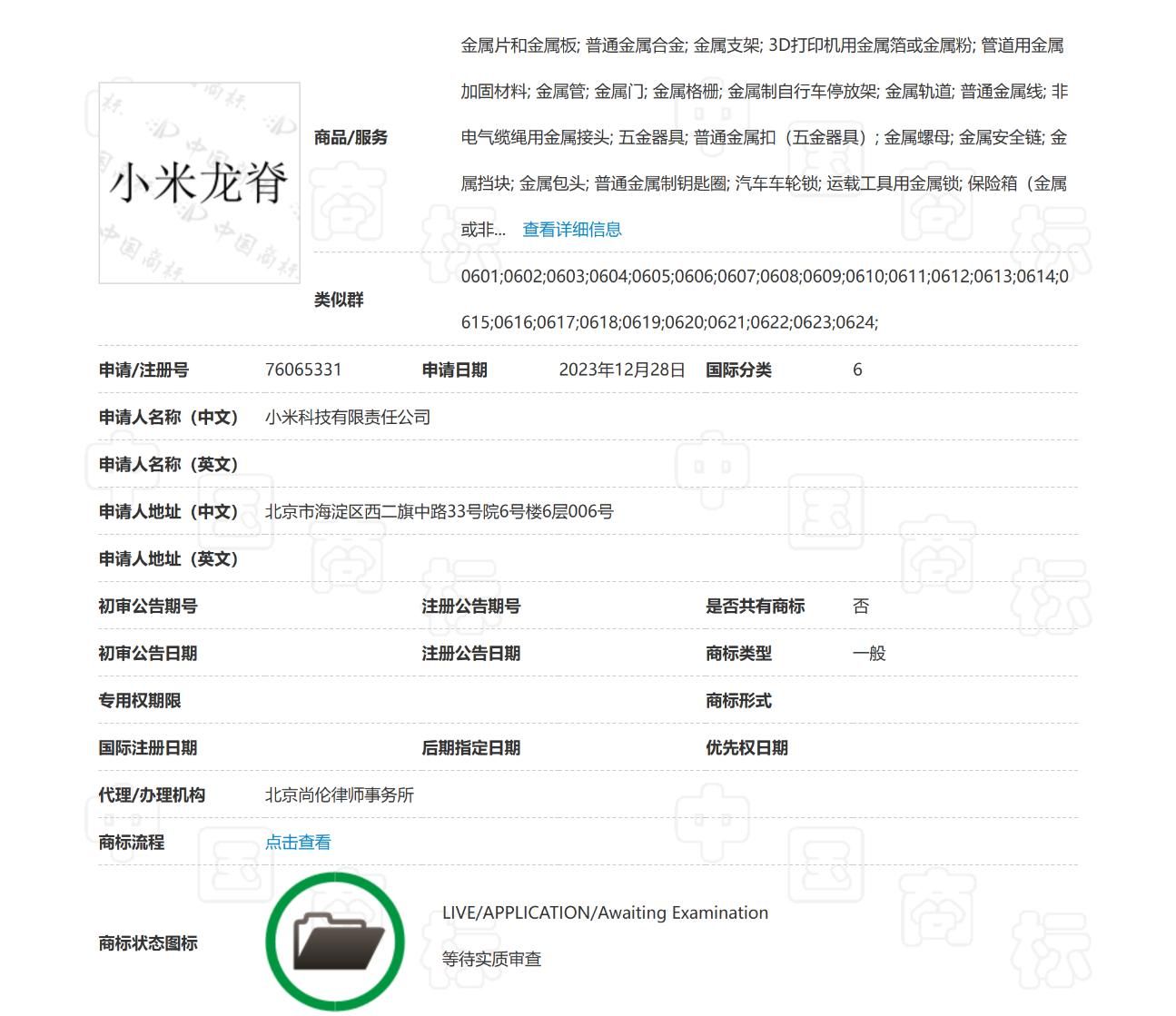This screenshot has width=1176, height=1016.
Task: Click the 商标形式 label
Action: pos(739,701)
